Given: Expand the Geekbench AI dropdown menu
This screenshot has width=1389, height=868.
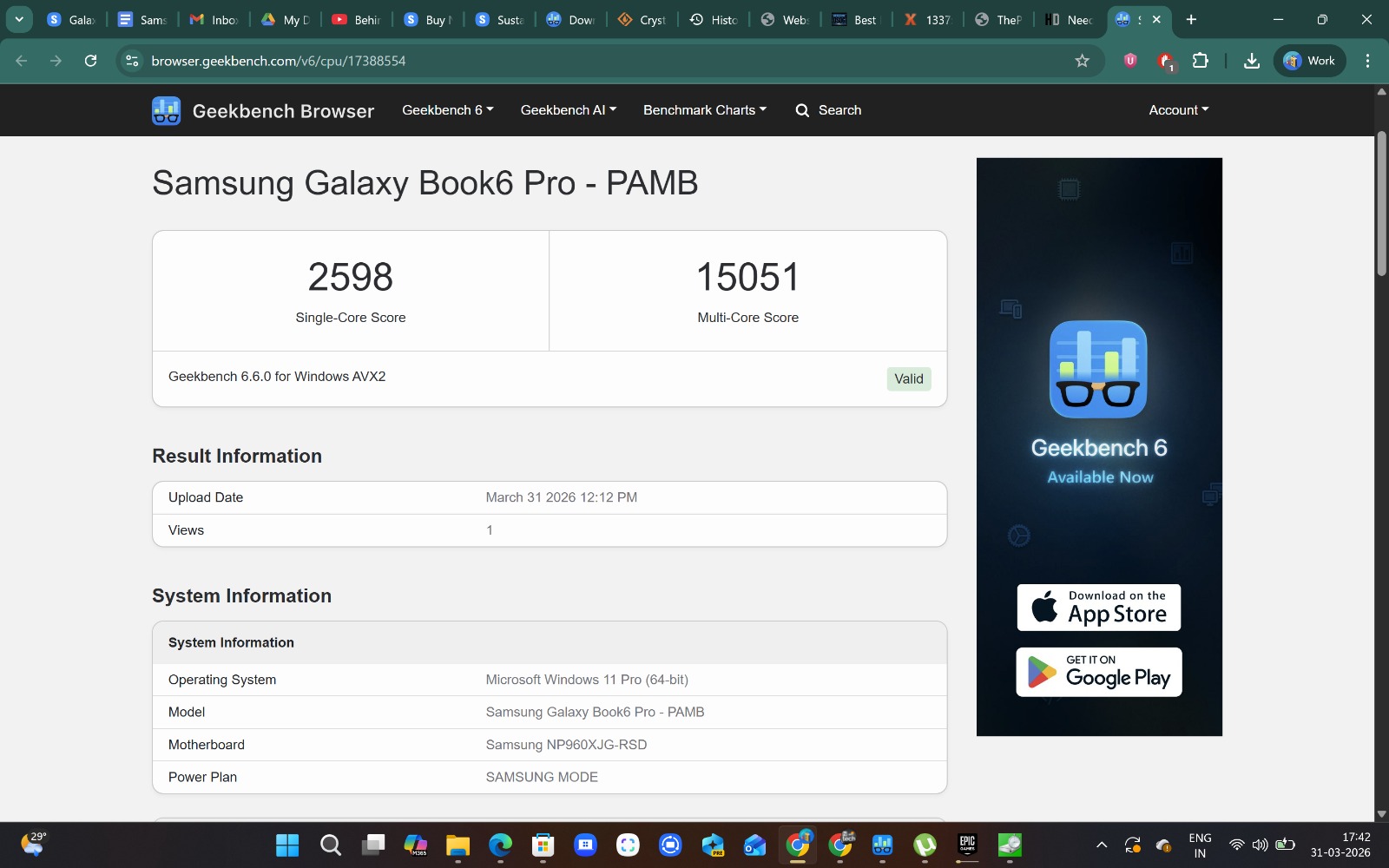Looking at the screenshot, I should 568,110.
